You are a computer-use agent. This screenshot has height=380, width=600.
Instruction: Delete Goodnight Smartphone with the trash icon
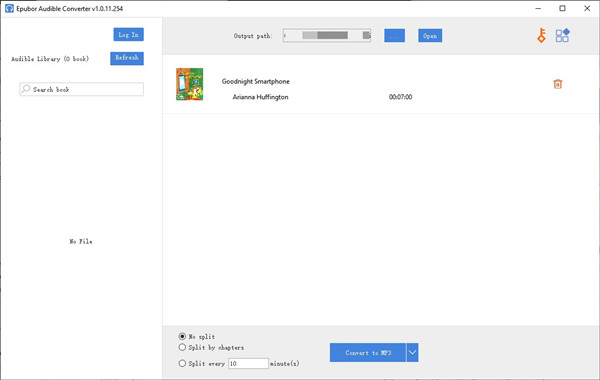(x=558, y=84)
